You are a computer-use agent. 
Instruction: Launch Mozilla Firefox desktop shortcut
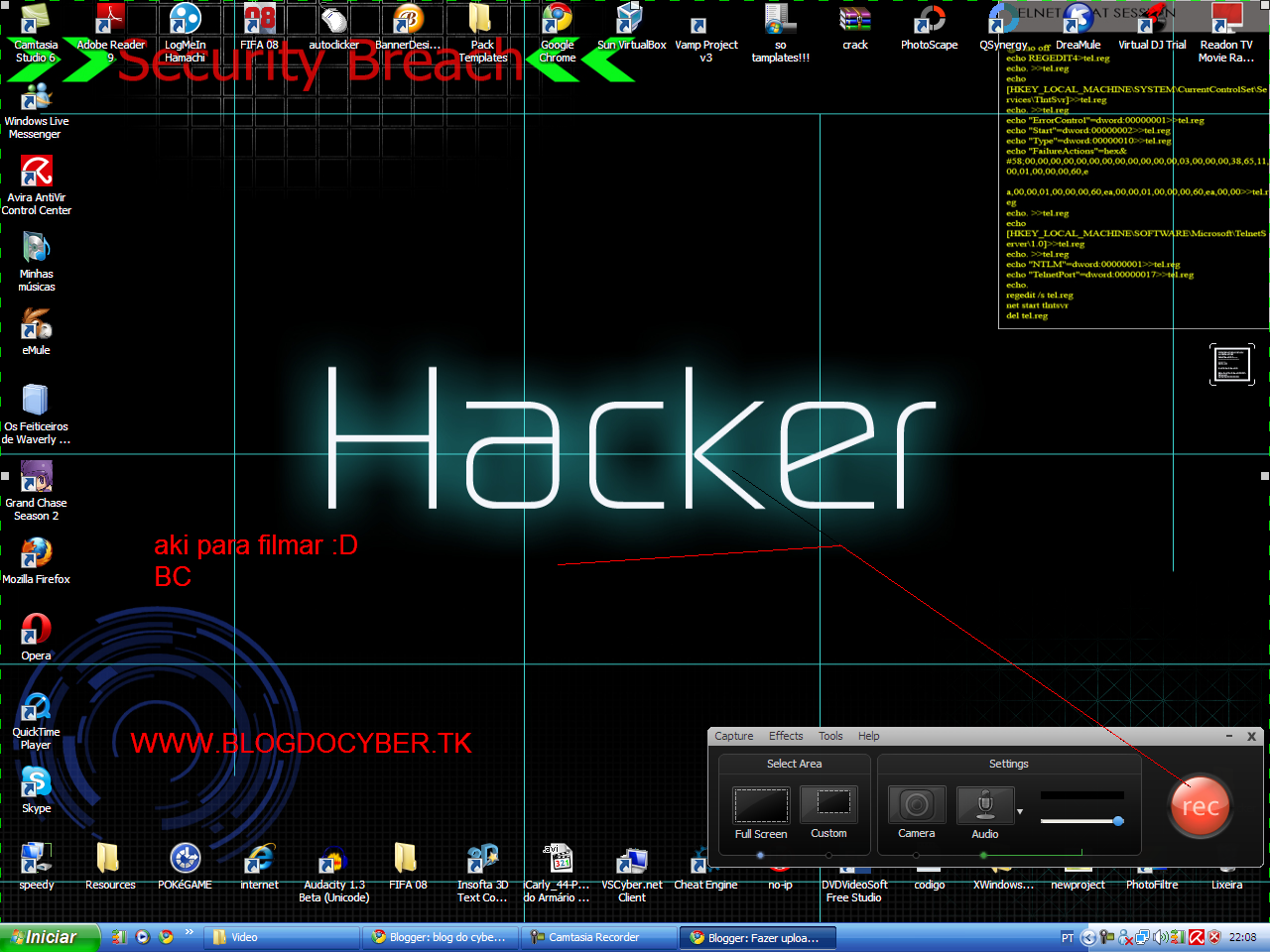[36, 560]
